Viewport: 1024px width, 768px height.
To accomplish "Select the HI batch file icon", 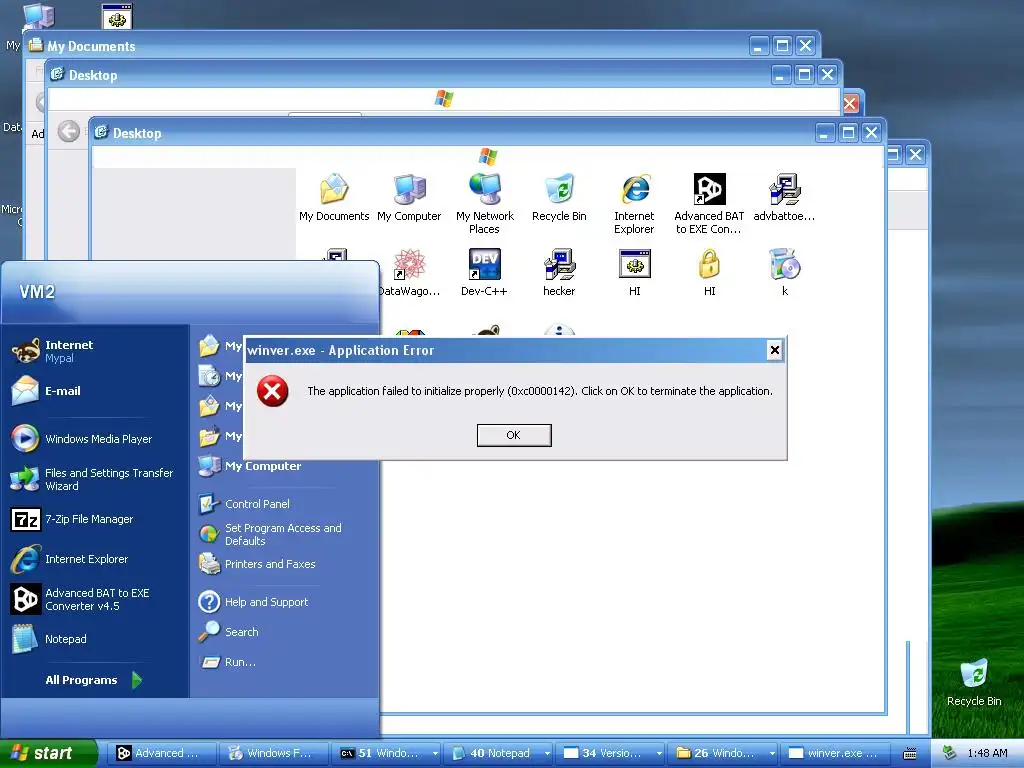I will click(635, 272).
